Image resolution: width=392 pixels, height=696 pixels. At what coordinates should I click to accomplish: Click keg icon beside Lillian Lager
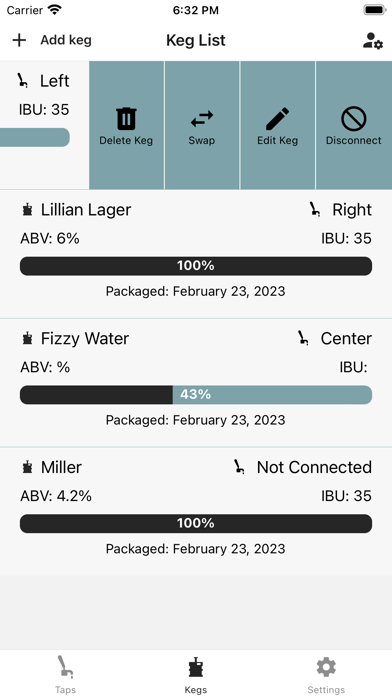tap(28, 210)
